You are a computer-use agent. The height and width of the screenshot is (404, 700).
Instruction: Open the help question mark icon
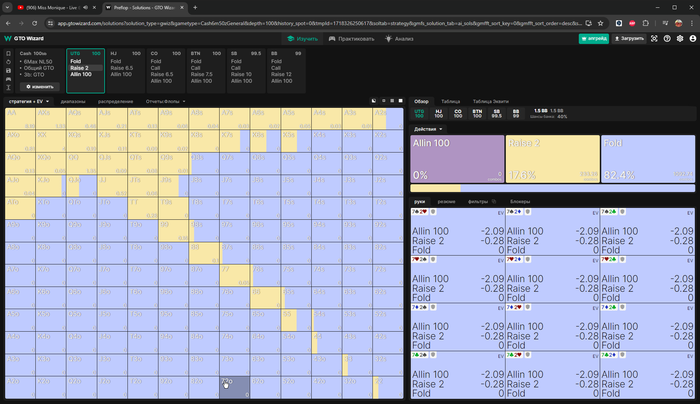[667, 39]
